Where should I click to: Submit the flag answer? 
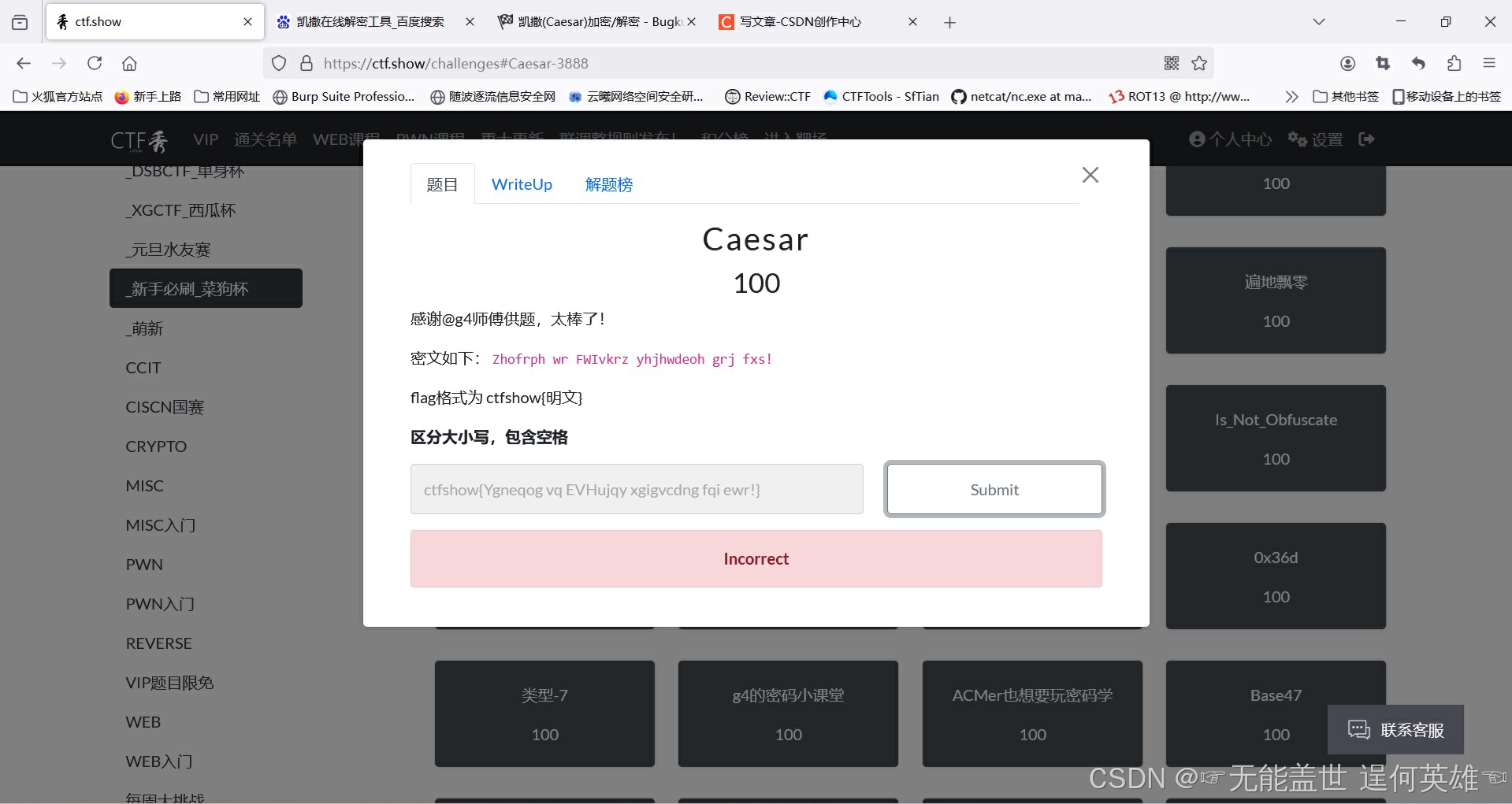(994, 489)
